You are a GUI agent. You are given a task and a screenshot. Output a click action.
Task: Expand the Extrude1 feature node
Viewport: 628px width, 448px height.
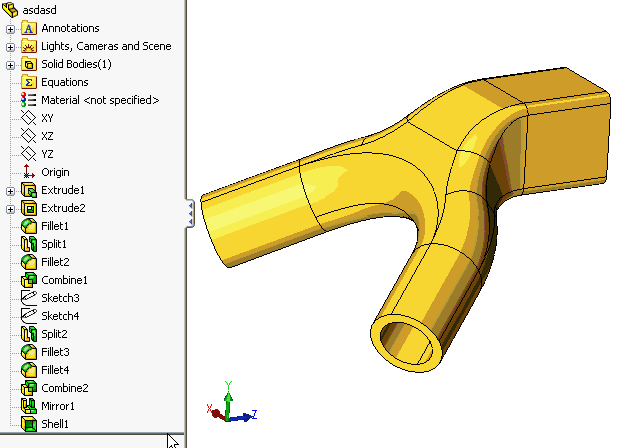pyautogui.click(x=10, y=191)
